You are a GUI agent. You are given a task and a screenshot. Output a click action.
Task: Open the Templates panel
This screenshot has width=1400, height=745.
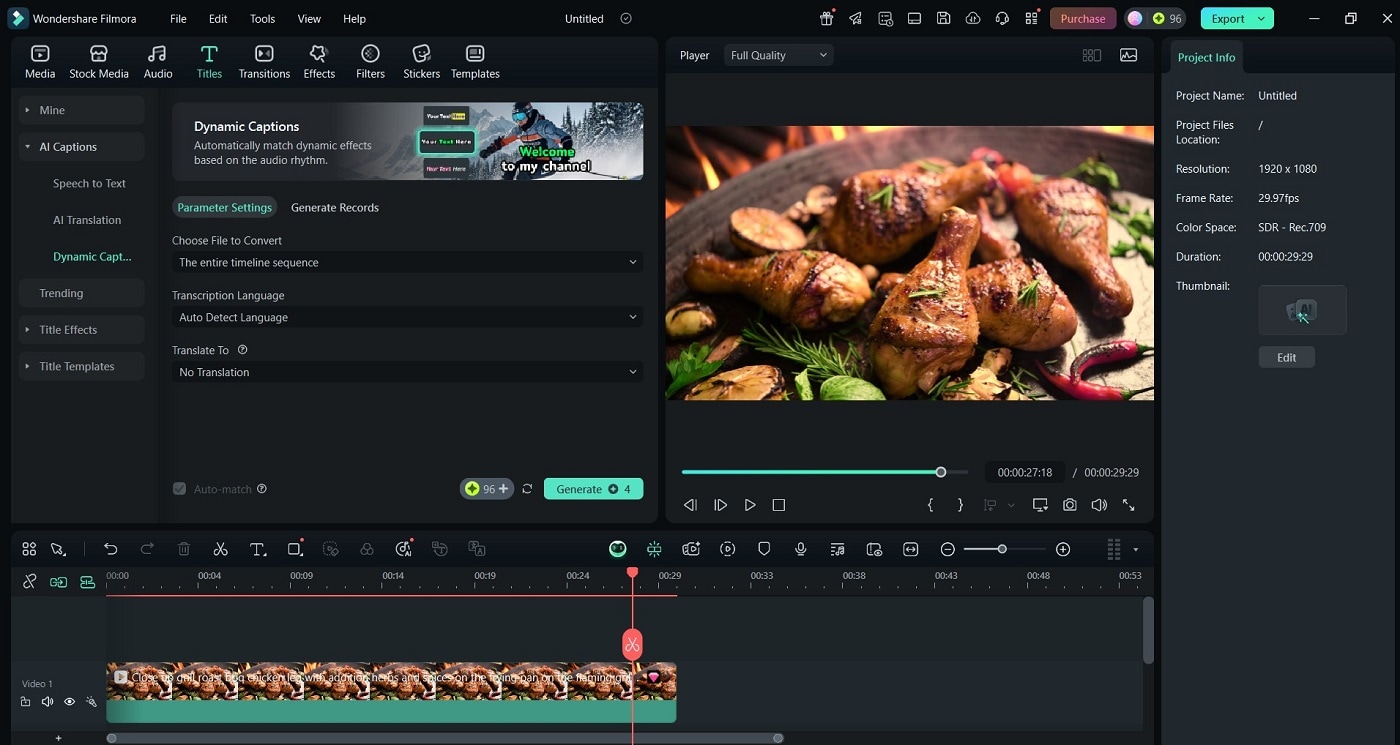tap(475, 62)
